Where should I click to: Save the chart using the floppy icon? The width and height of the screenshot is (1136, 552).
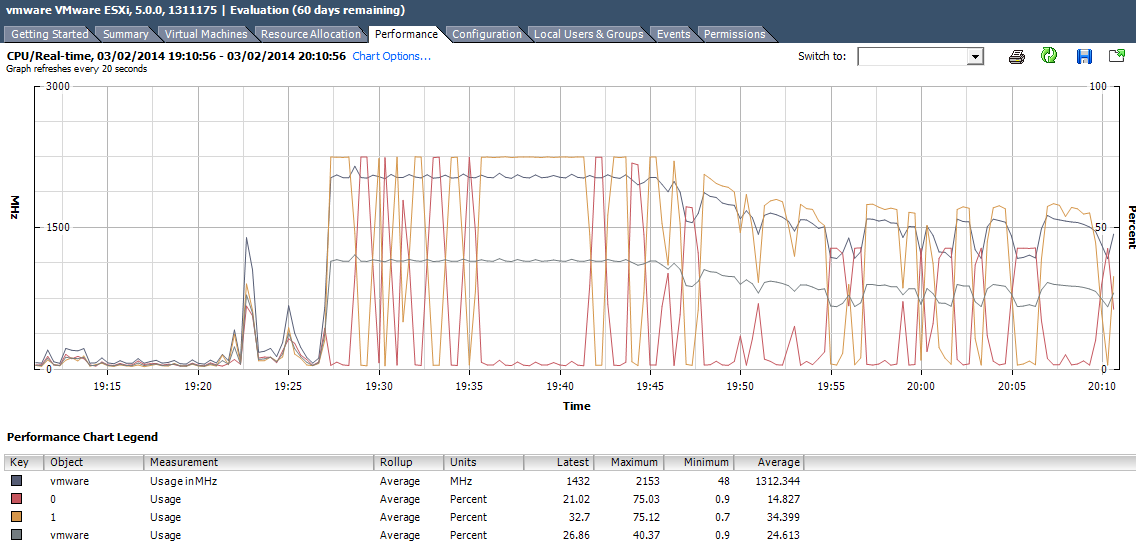1085,57
